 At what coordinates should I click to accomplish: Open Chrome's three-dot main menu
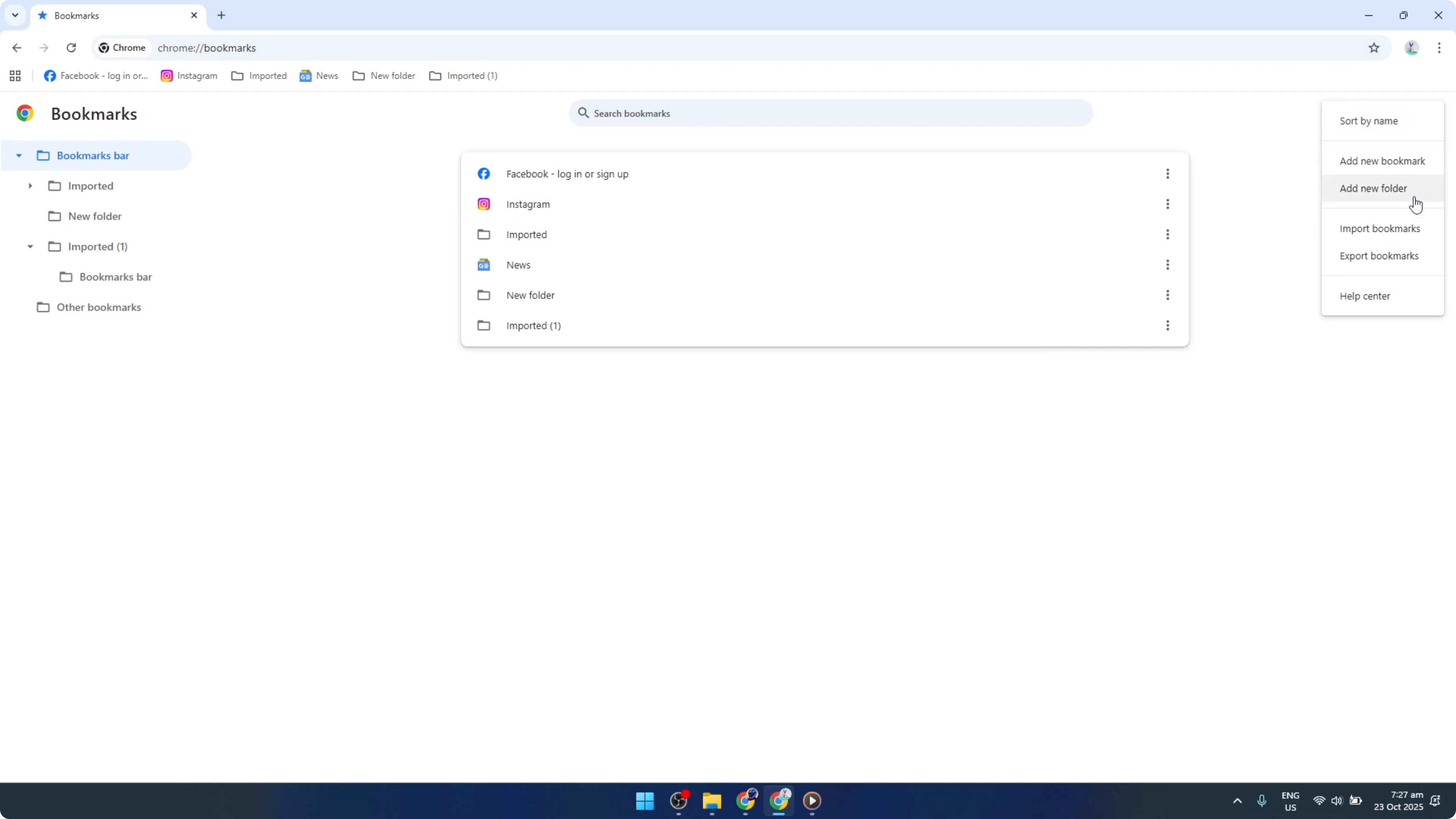pos(1439,48)
